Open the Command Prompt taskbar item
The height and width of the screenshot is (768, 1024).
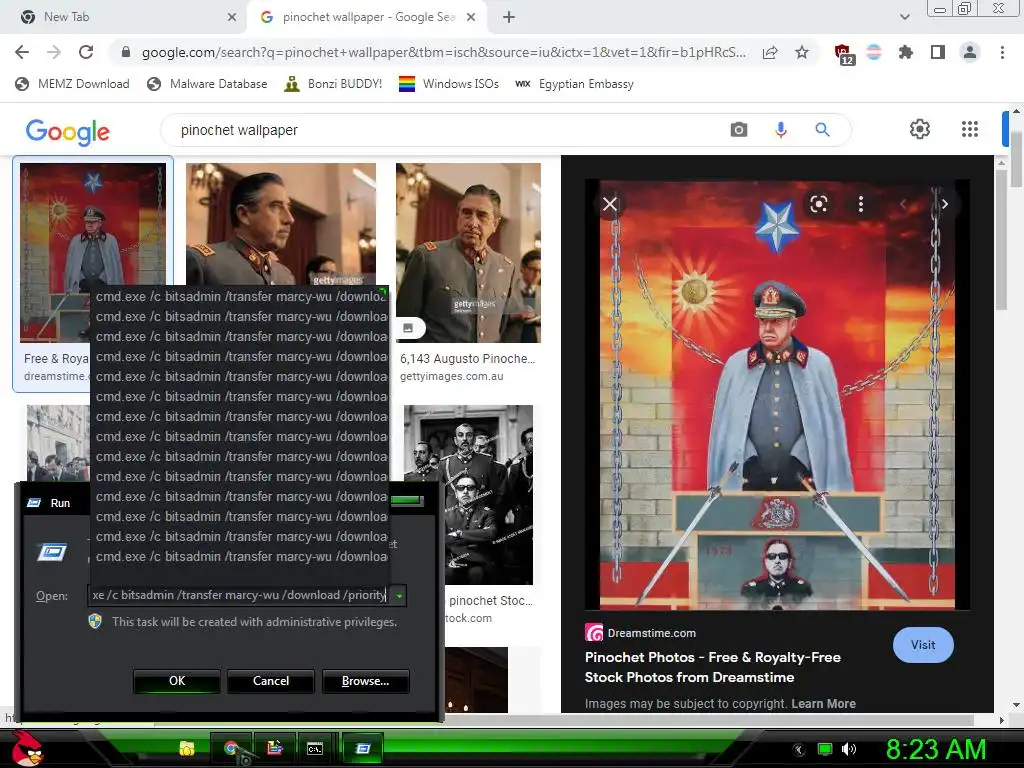315,748
